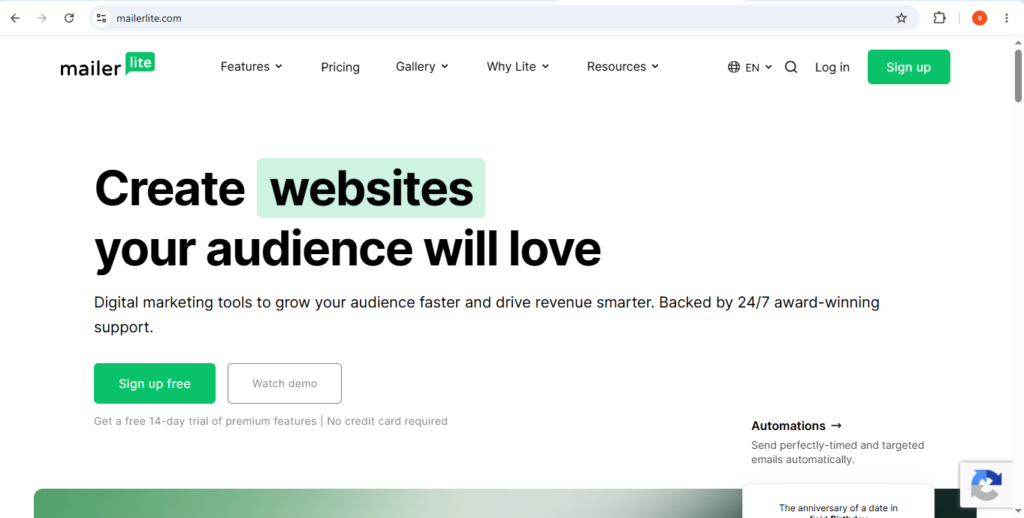
Task: Open the Resources menu
Action: (x=623, y=67)
